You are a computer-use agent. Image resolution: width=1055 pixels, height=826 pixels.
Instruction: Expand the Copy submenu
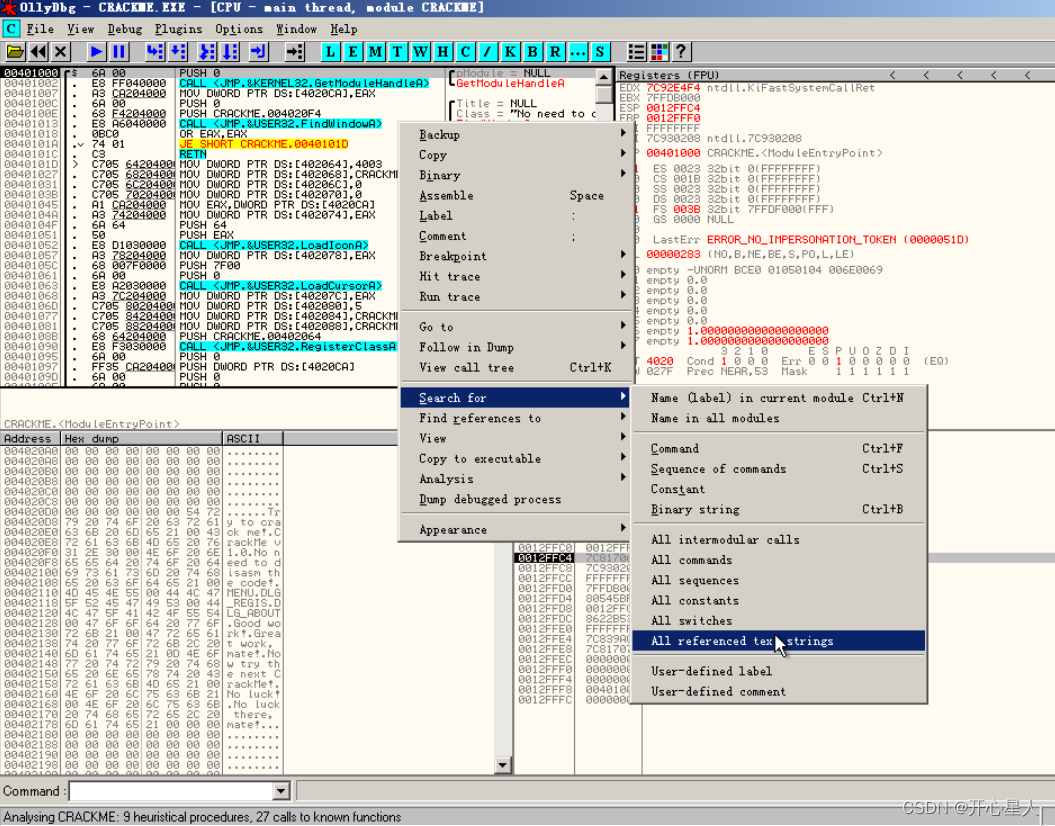[x=515, y=155]
